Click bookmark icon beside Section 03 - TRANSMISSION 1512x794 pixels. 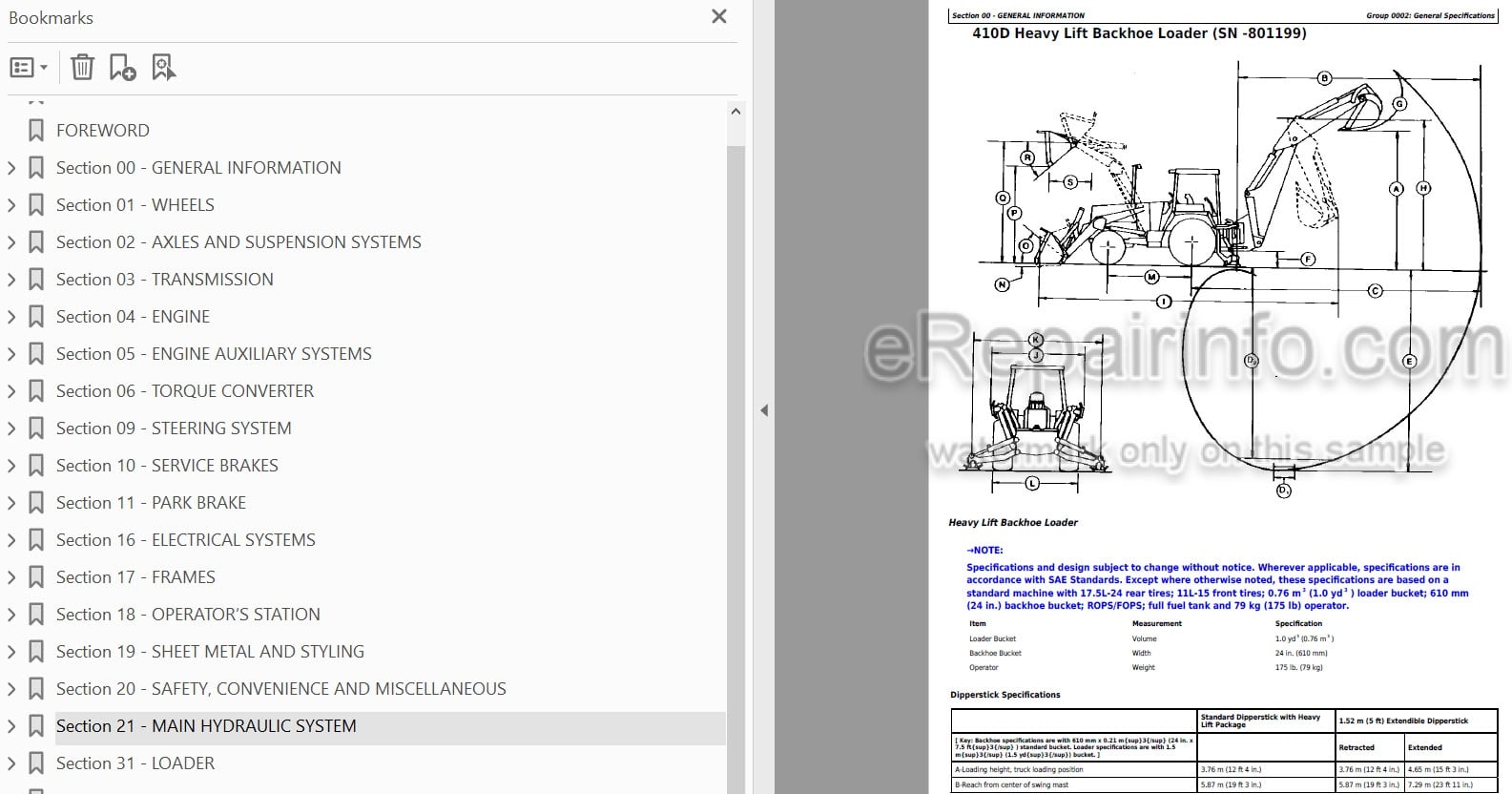pos(36,280)
